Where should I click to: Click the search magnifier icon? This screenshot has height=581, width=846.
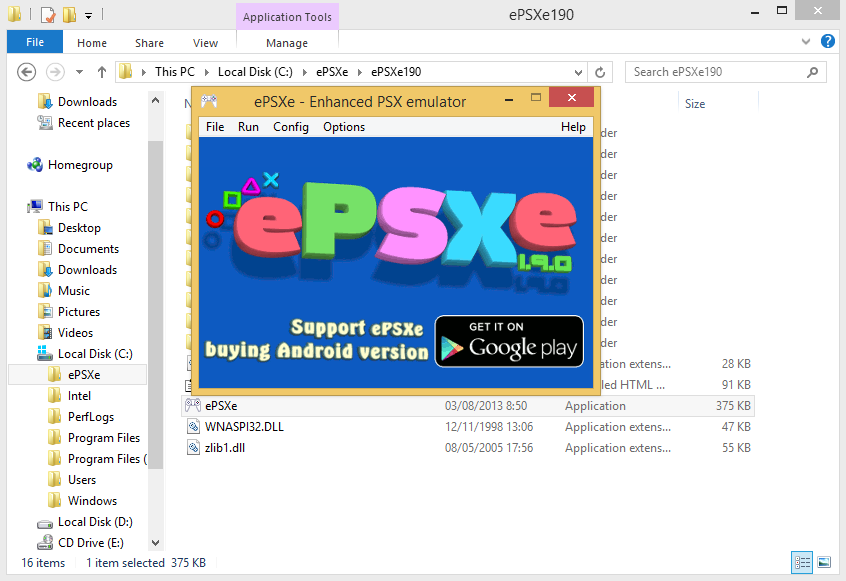pos(813,72)
